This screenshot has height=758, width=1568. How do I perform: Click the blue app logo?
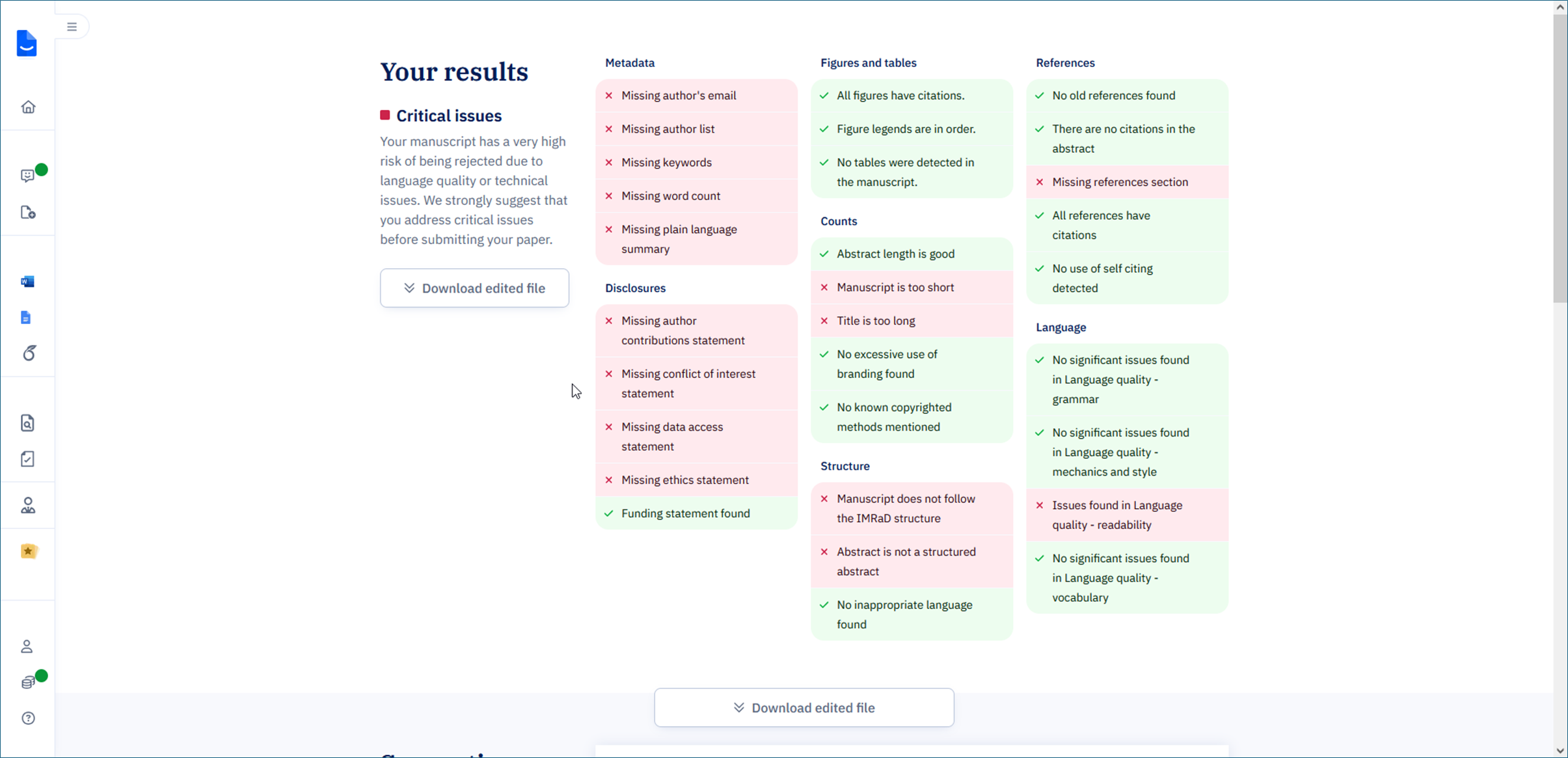[x=27, y=43]
